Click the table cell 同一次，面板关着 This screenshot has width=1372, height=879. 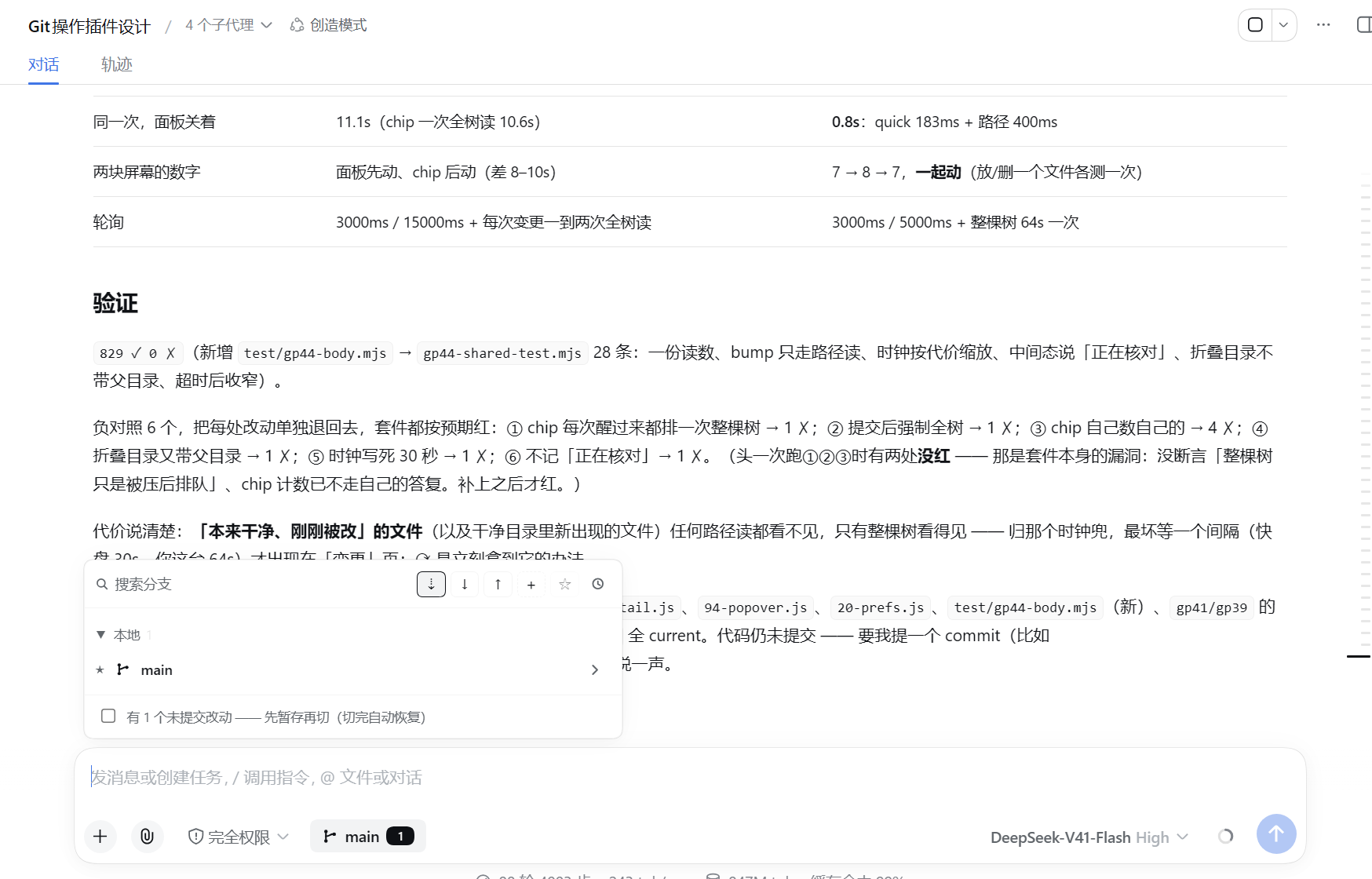pos(154,122)
